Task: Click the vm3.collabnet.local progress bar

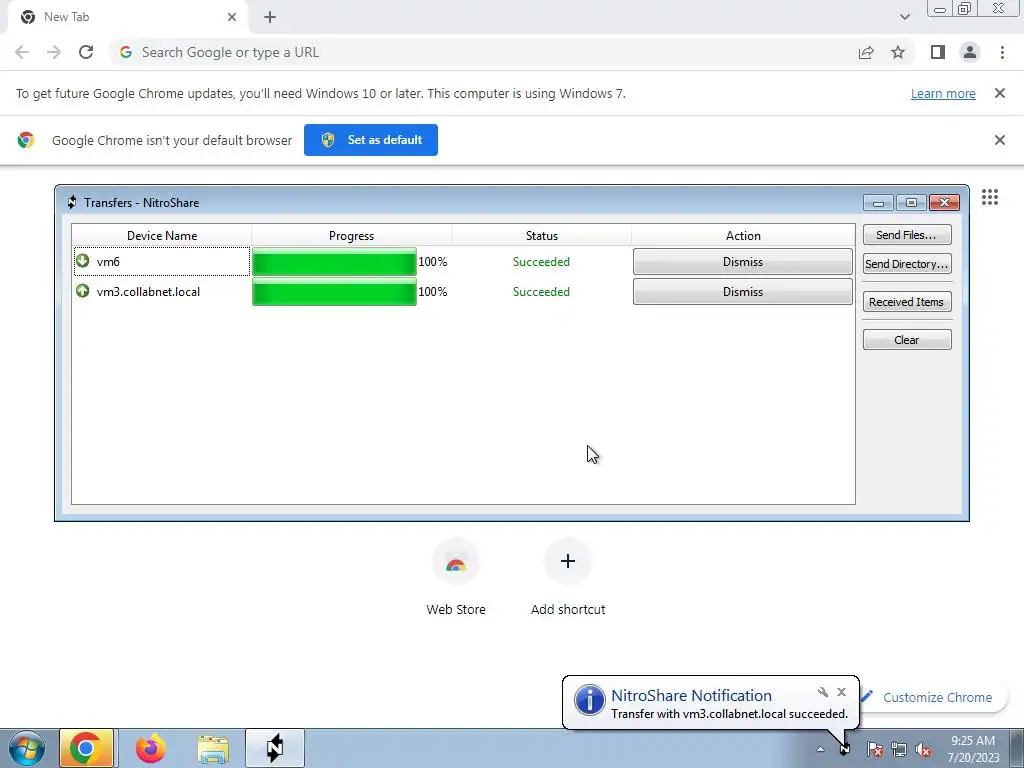Action: (x=334, y=292)
